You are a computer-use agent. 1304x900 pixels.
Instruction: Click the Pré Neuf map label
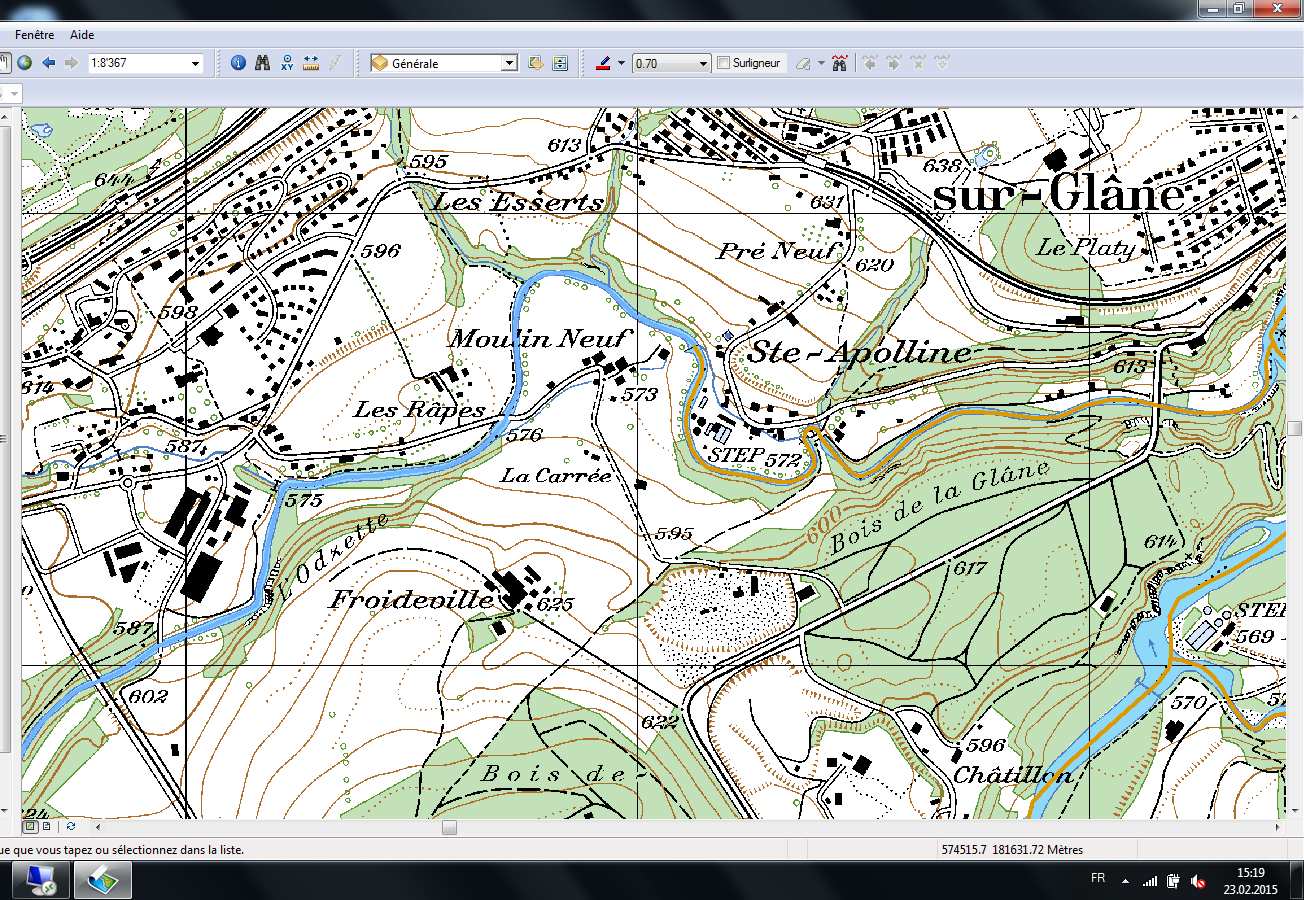pyautogui.click(x=776, y=250)
